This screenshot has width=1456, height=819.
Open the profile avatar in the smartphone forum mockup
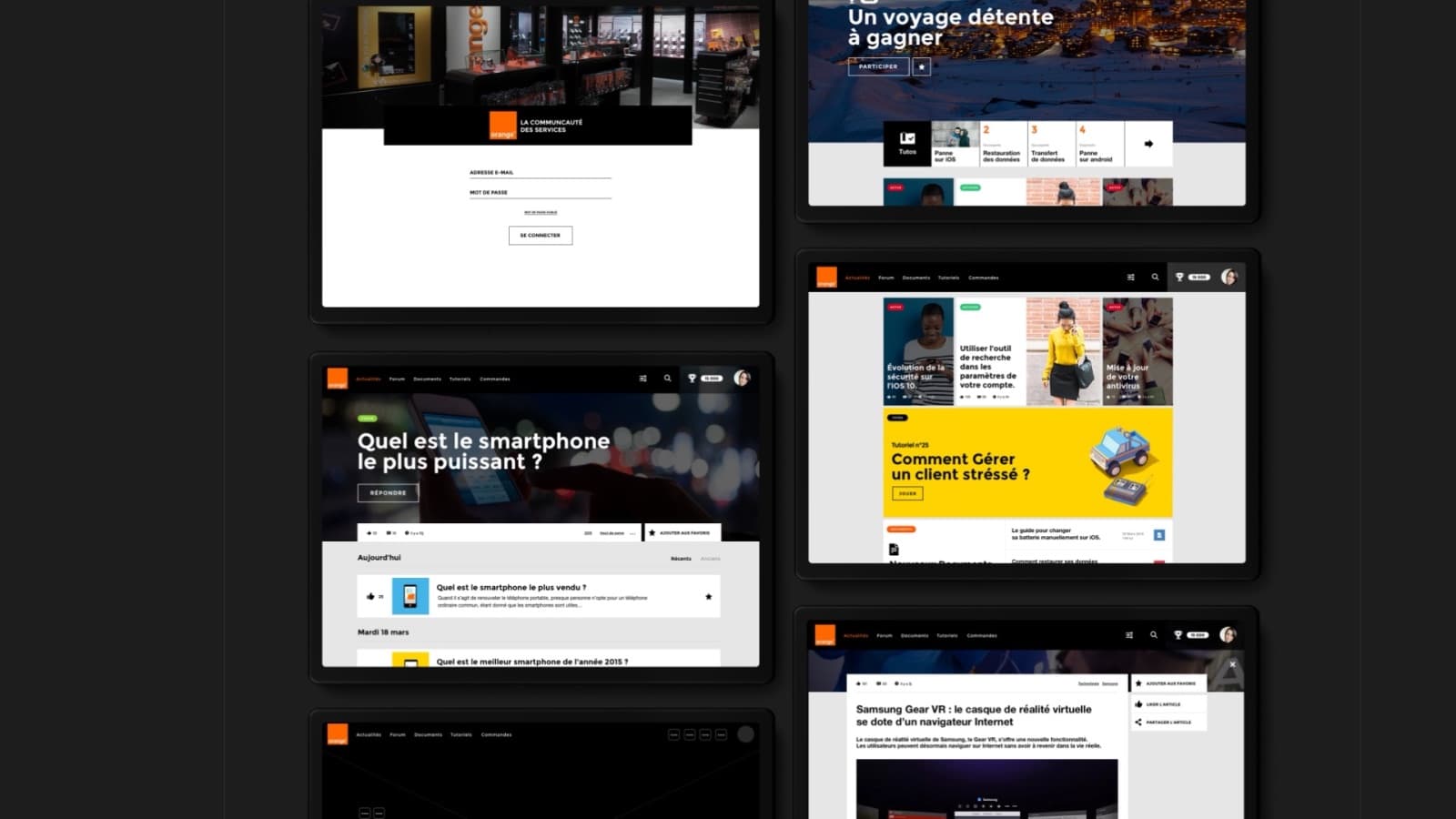pos(742,378)
